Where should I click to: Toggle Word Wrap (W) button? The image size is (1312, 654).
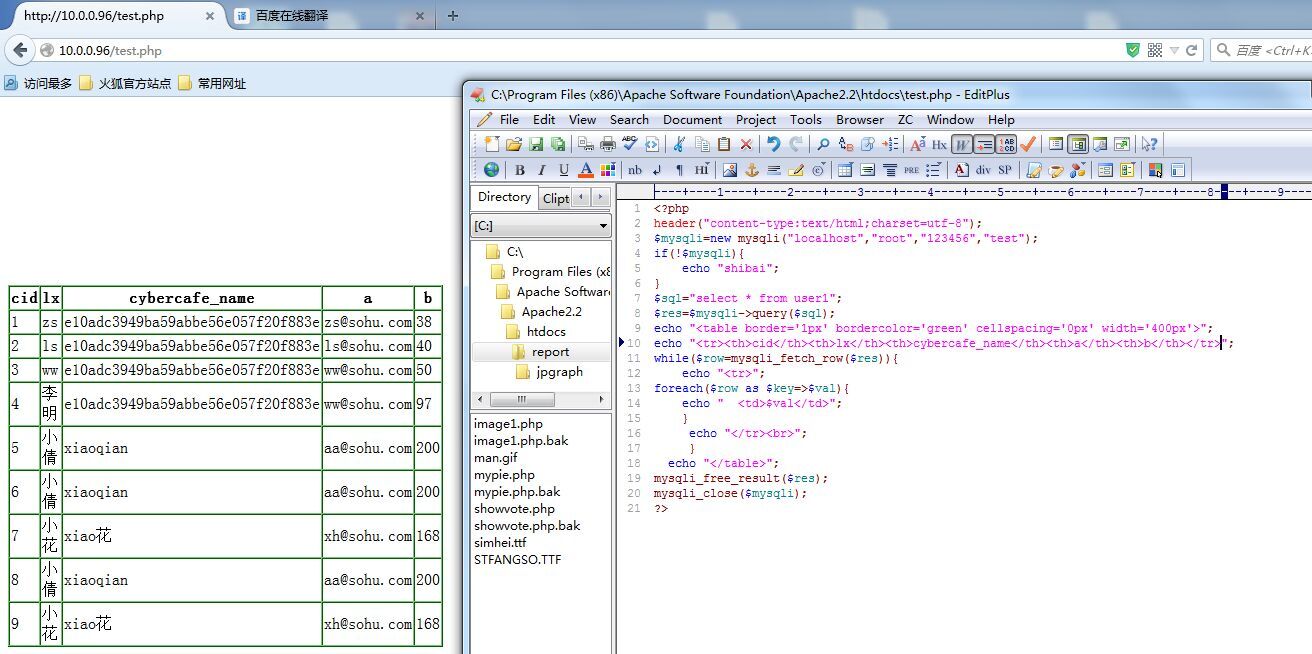click(961, 144)
